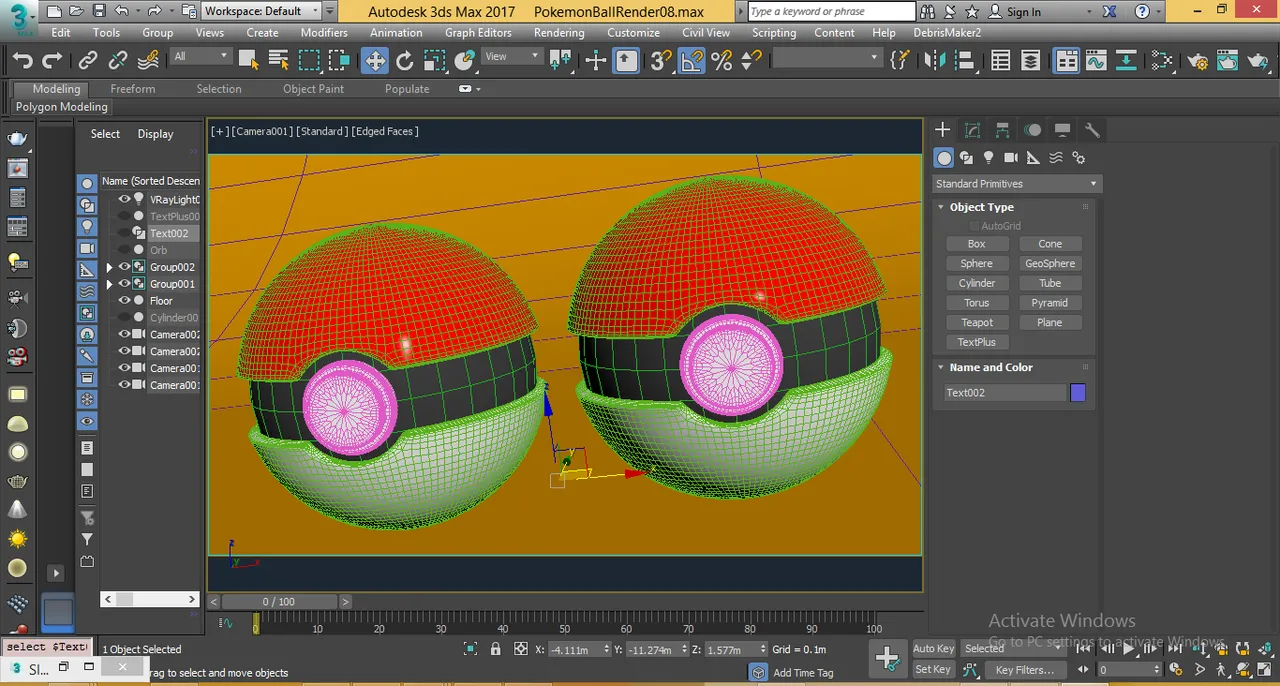Click the Redo arrow in main toolbar
The width and height of the screenshot is (1280, 686).
coord(52,61)
